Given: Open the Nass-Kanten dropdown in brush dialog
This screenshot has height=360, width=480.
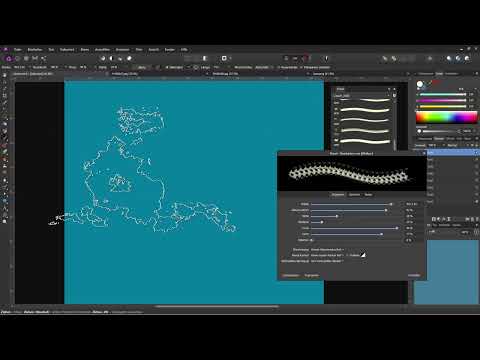Looking at the screenshot, I should coord(327,255).
